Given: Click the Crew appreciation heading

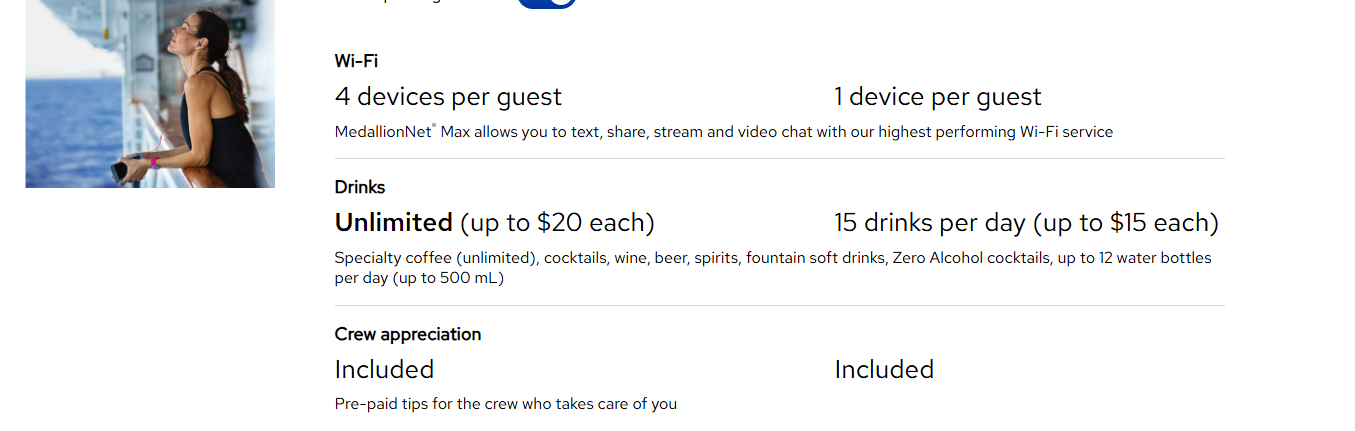Looking at the screenshot, I should coord(408,334).
